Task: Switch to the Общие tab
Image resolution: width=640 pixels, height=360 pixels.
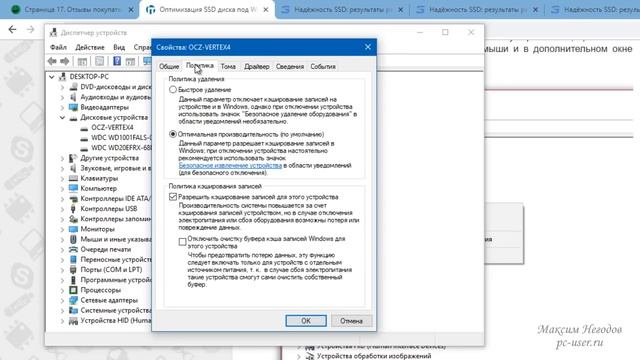Action: pyautogui.click(x=169, y=66)
